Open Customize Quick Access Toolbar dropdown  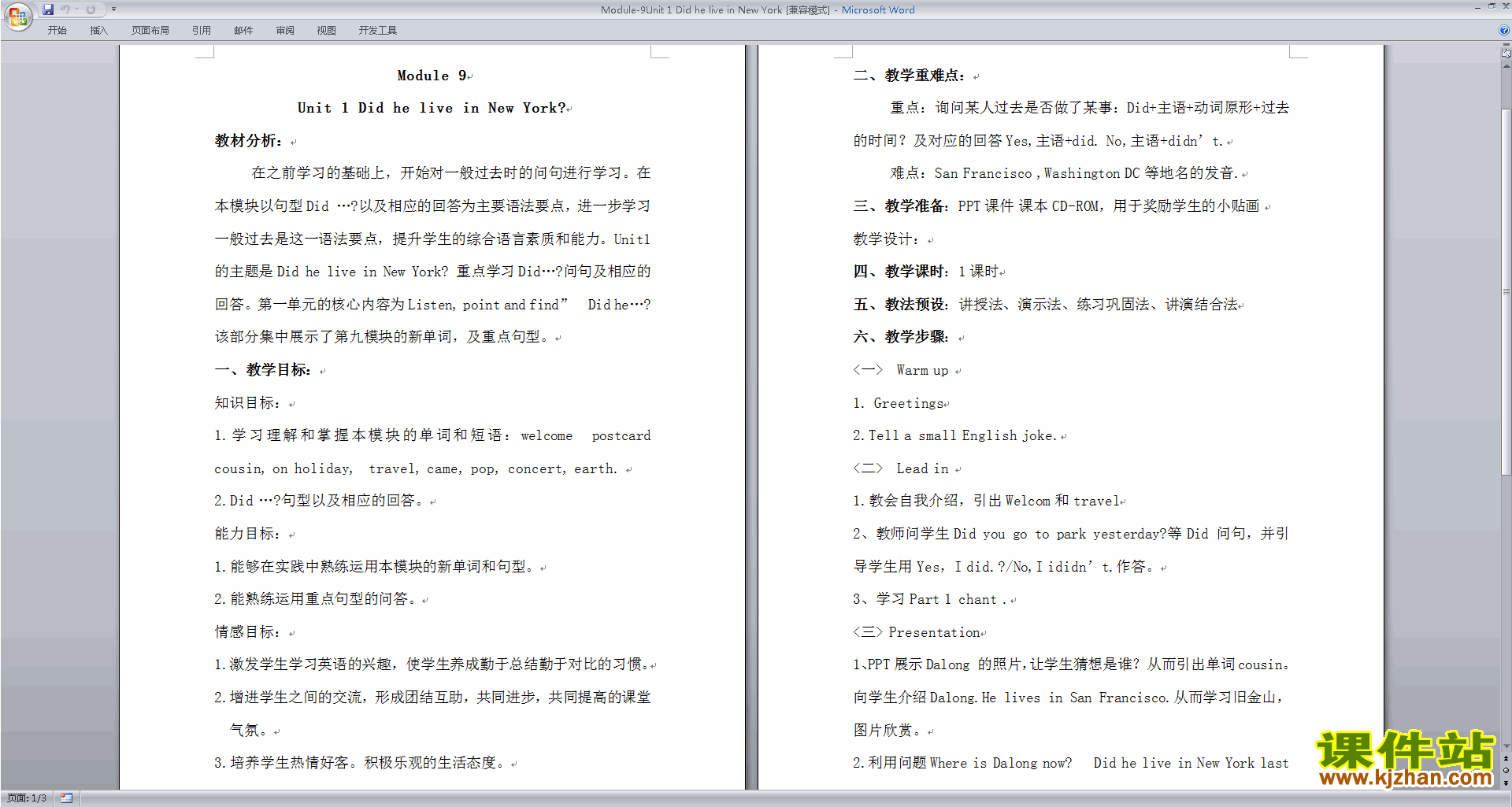(x=113, y=9)
